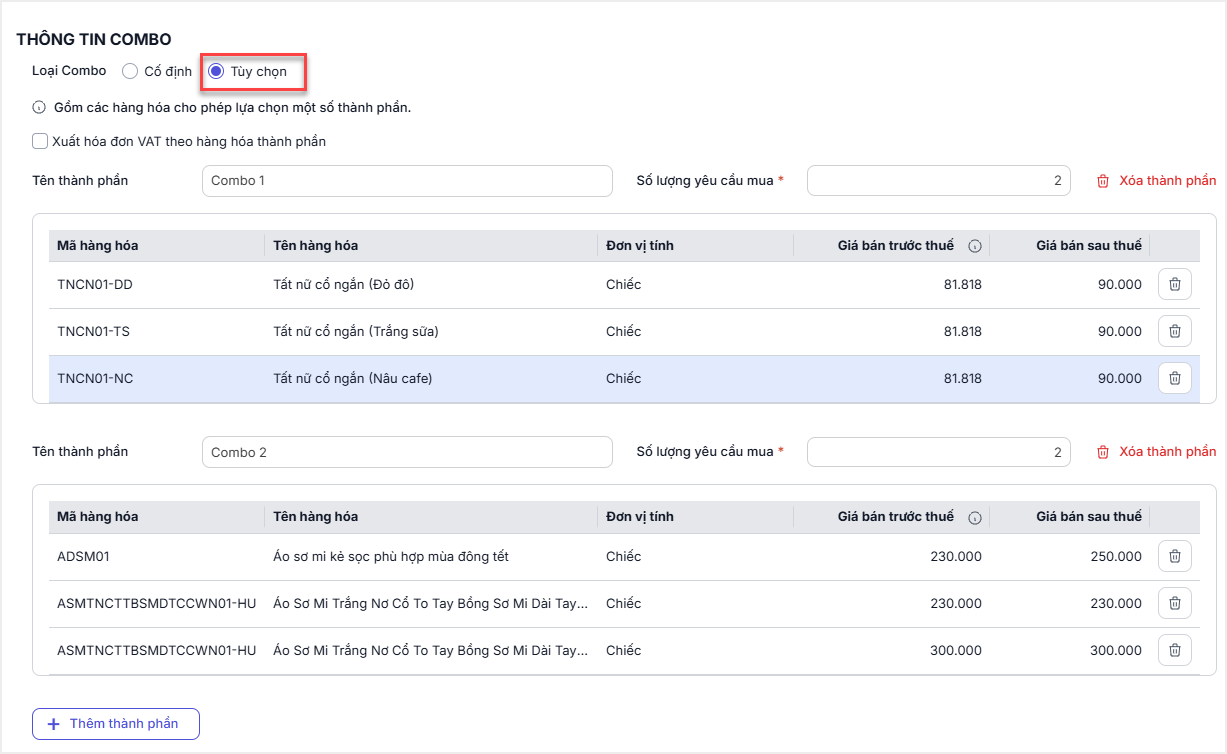Enable Xuất hóa đơn VAT theo hàng hóa checkbox
The image size is (1227, 754).
40,142
